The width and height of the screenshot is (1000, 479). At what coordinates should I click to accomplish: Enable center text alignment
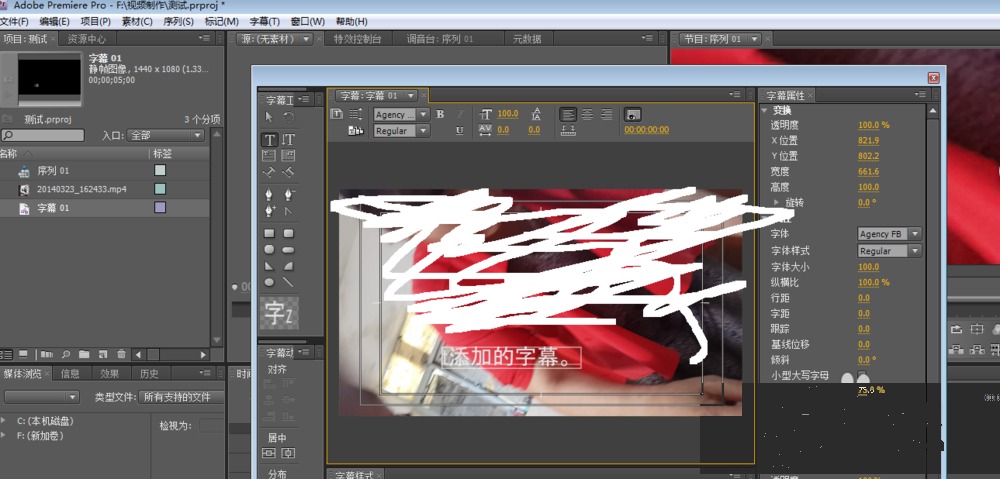[587, 114]
